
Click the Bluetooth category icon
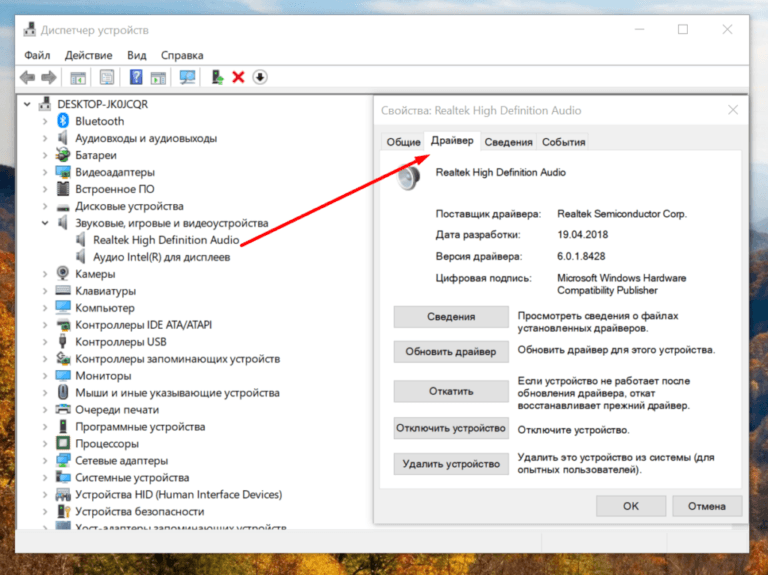tap(63, 121)
